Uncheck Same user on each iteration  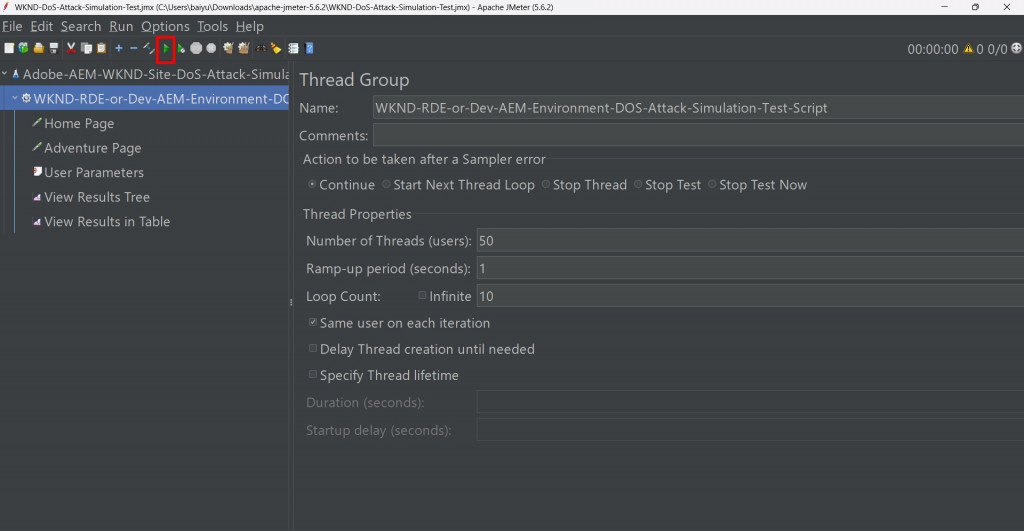(x=313, y=322)
